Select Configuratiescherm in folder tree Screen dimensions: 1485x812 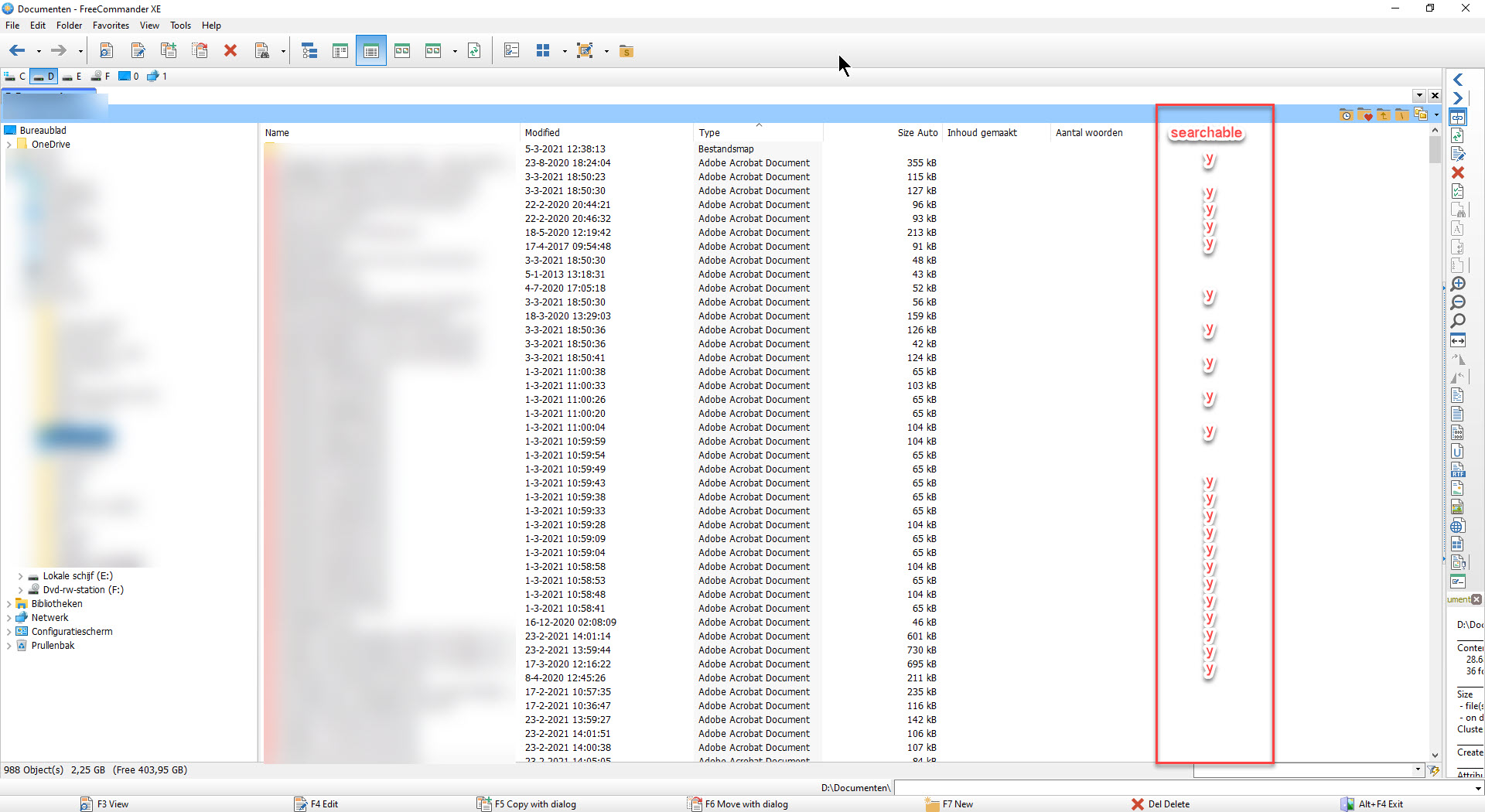click(72, 632)
